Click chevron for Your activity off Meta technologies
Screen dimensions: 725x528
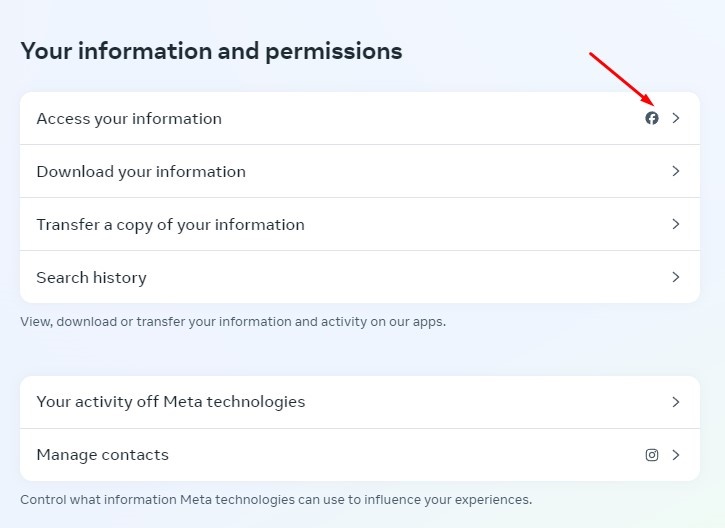[676, 402]
